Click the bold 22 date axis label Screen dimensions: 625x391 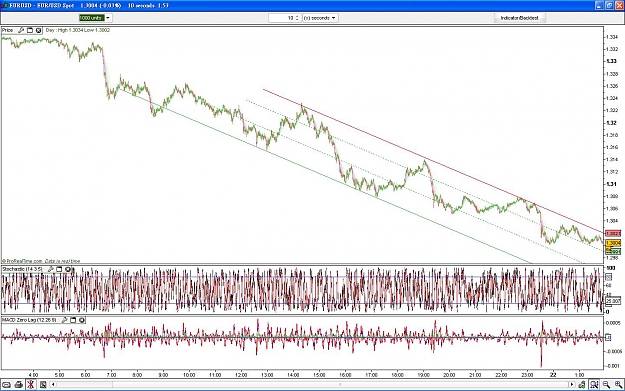[553, 375]
